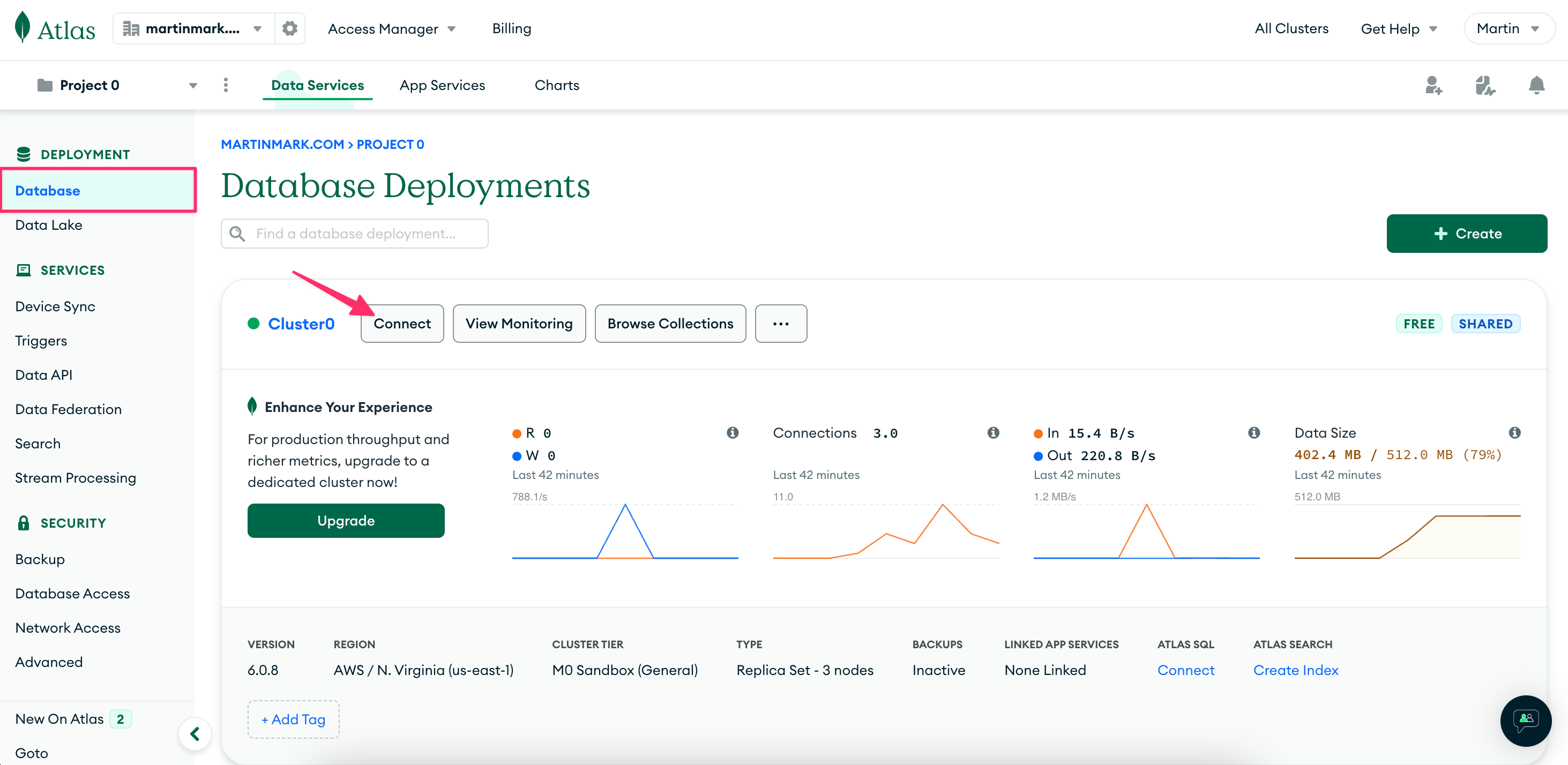Switch to the Data Services tab
1568x765 pixels.
click(x=317, y=85)
